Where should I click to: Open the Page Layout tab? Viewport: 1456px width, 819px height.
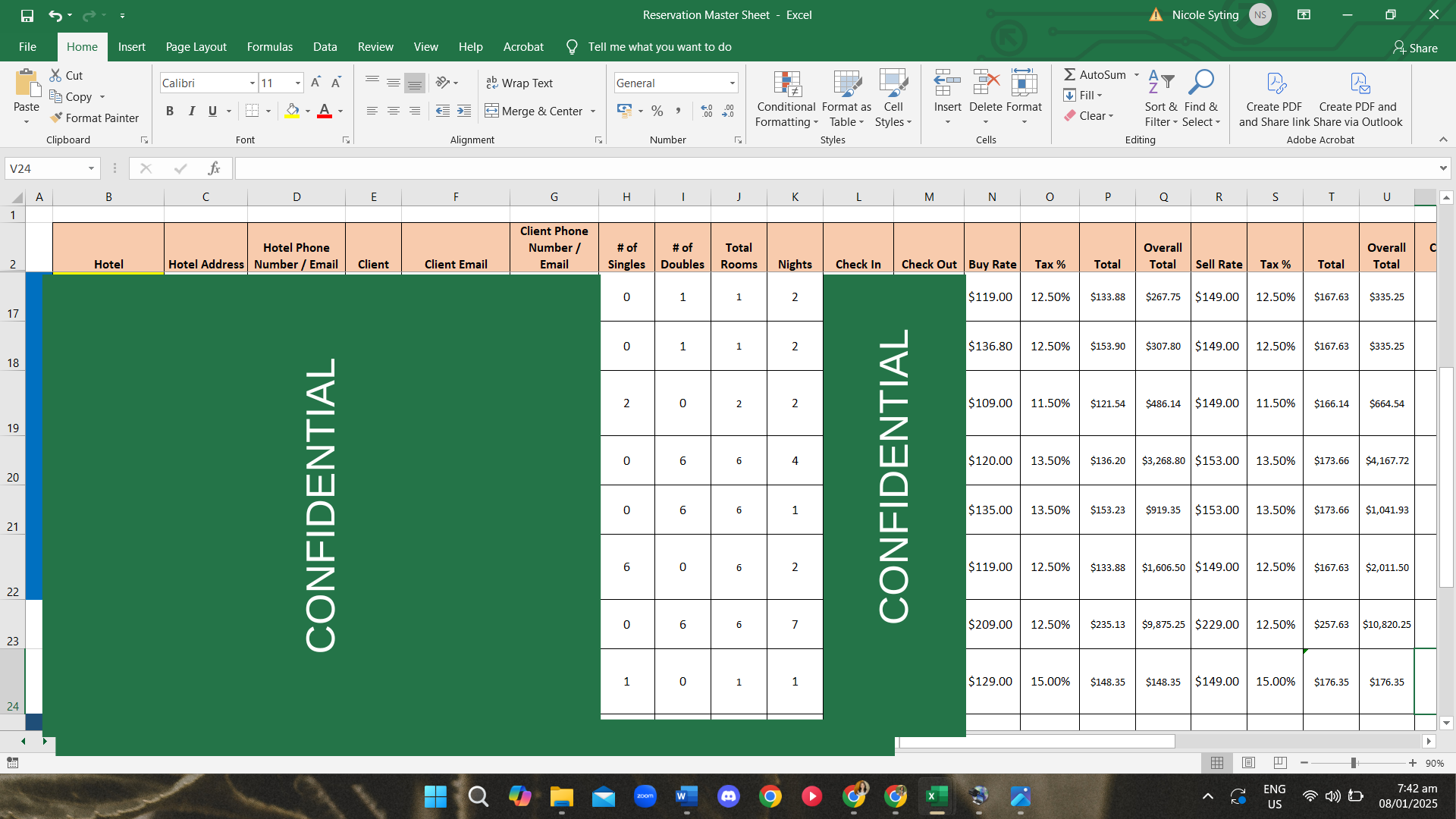pos(196,47)
